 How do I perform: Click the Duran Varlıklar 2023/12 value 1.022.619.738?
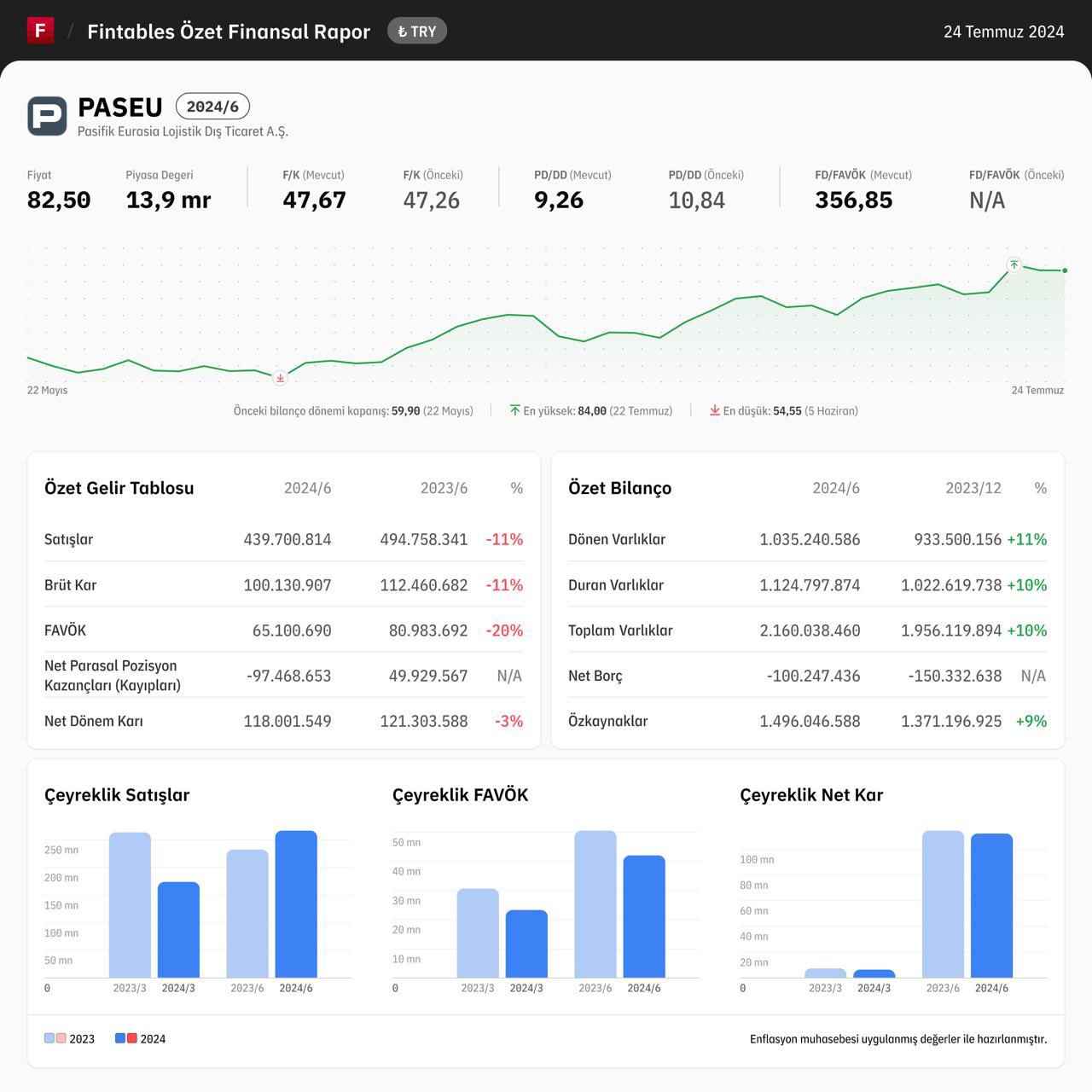(951, 585)
